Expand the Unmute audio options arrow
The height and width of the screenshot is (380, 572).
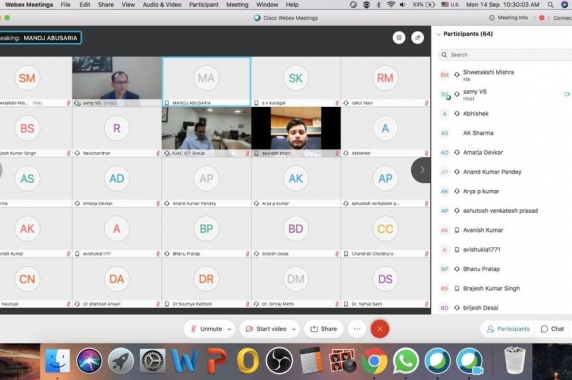pyautogui.click(x=229, y=329)
